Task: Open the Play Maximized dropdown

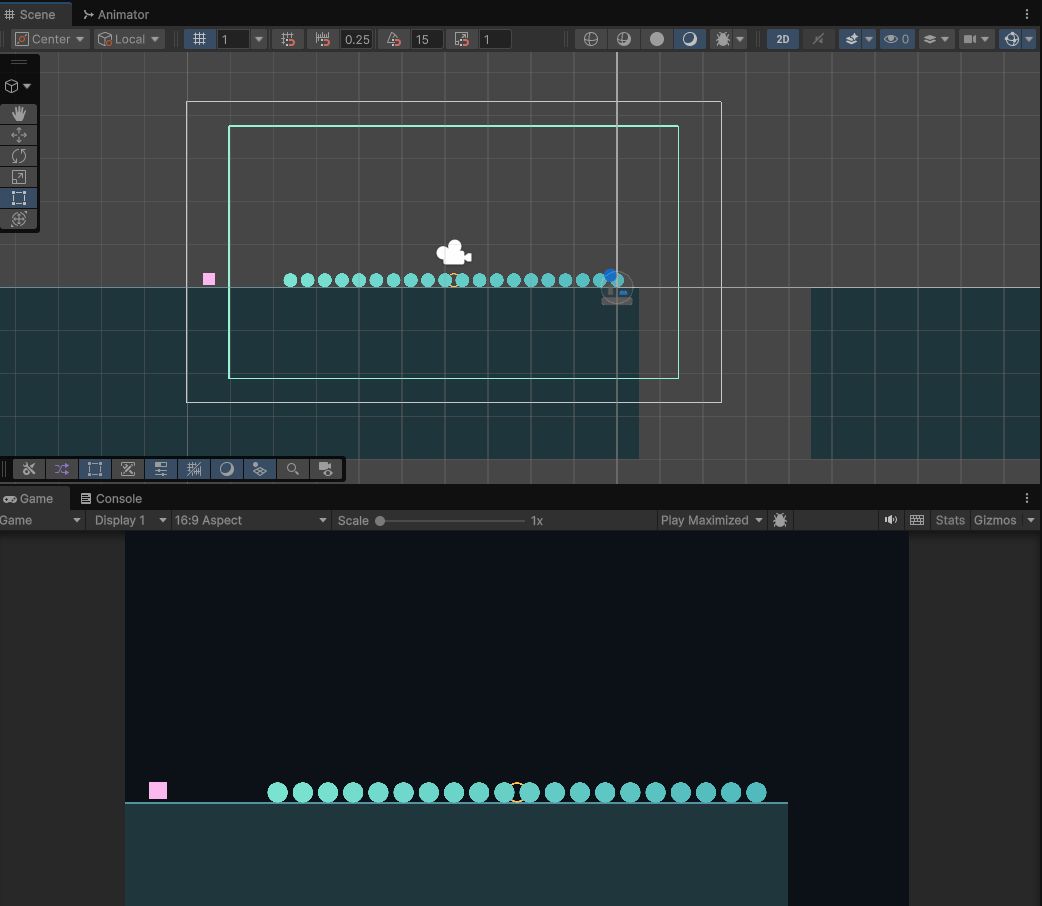Action: (712, 520)
